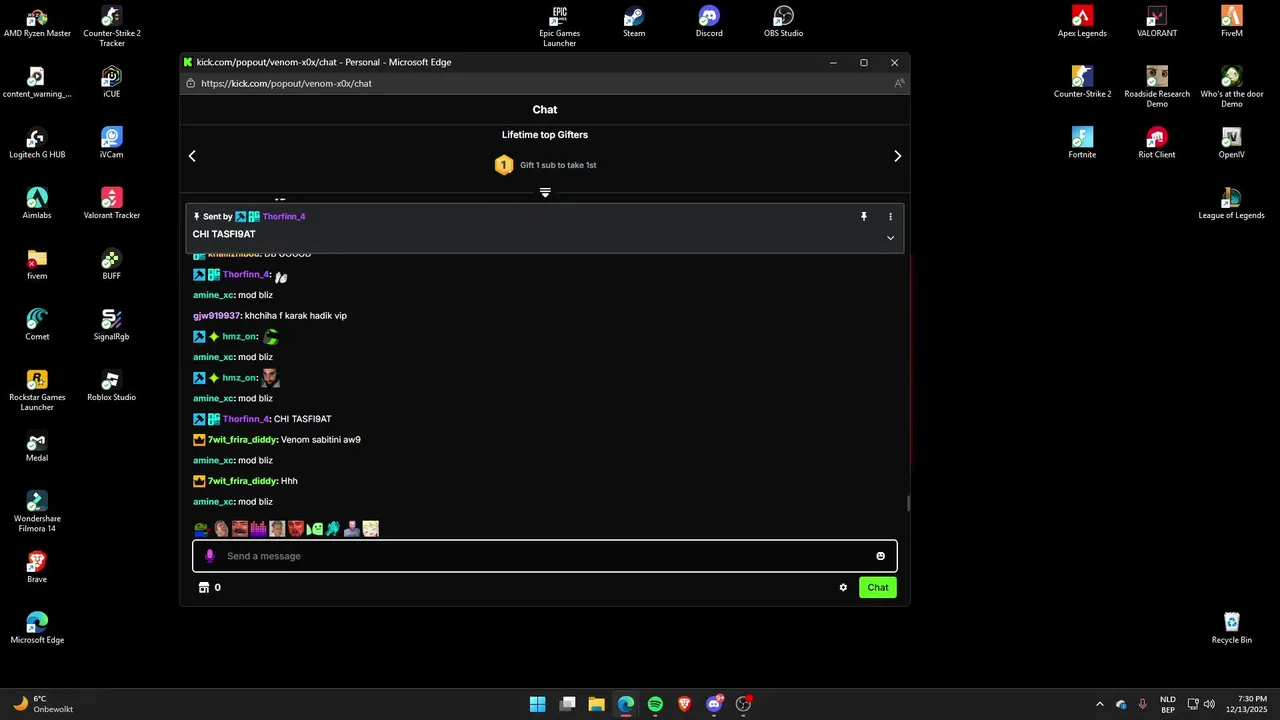The width and height of the screenshot is (1280, 720).
Task: Open the content_warning desktop shortcut
Action: [37, 83]
